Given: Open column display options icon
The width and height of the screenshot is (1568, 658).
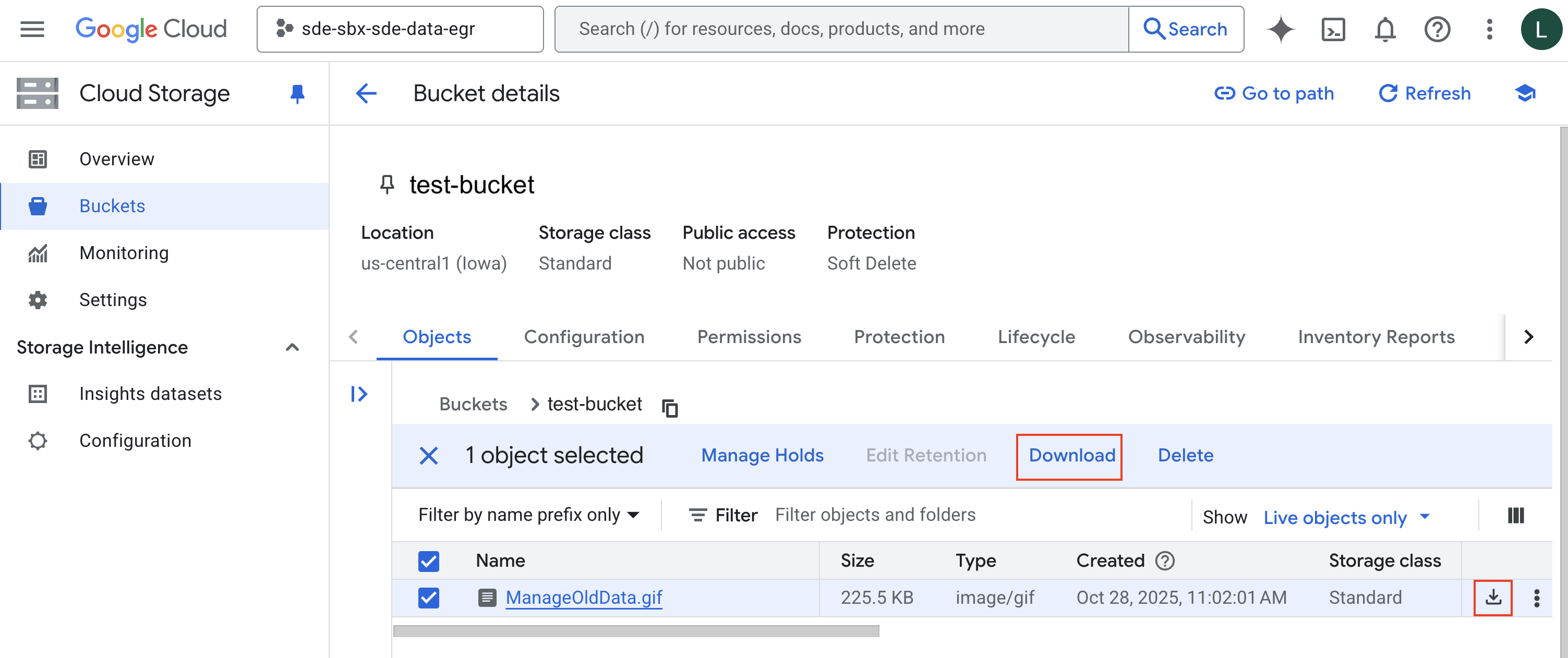Looking at the screenshot, I should click(x=1515, y=516).
